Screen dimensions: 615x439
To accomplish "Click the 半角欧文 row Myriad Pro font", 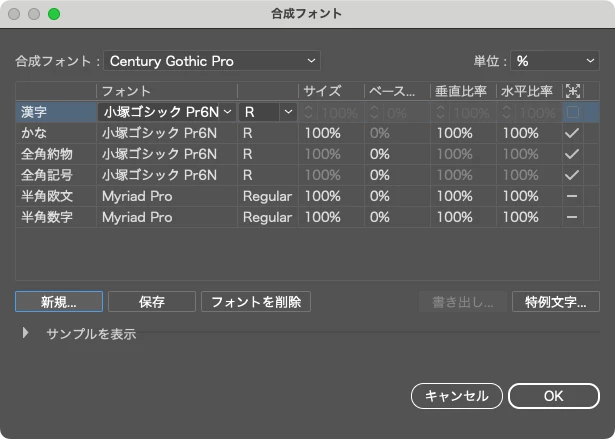I will pos(137,196).
